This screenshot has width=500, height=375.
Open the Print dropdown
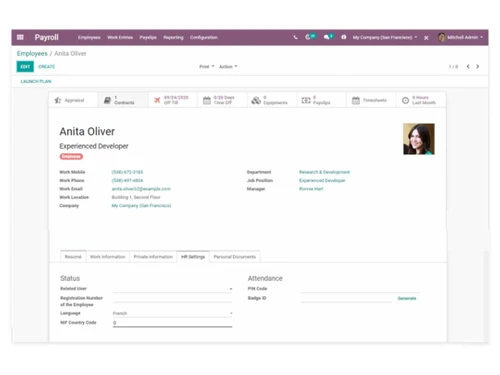[207, 67]
